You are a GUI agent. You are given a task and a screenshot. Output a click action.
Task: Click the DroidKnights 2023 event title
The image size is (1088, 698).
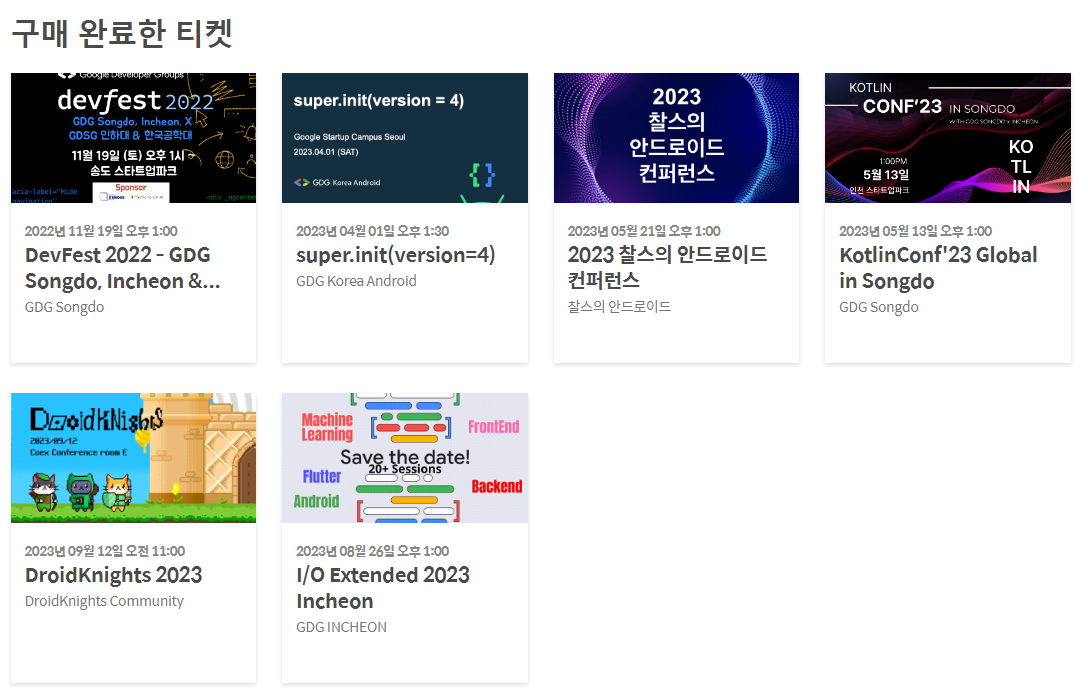click(114, 575)
